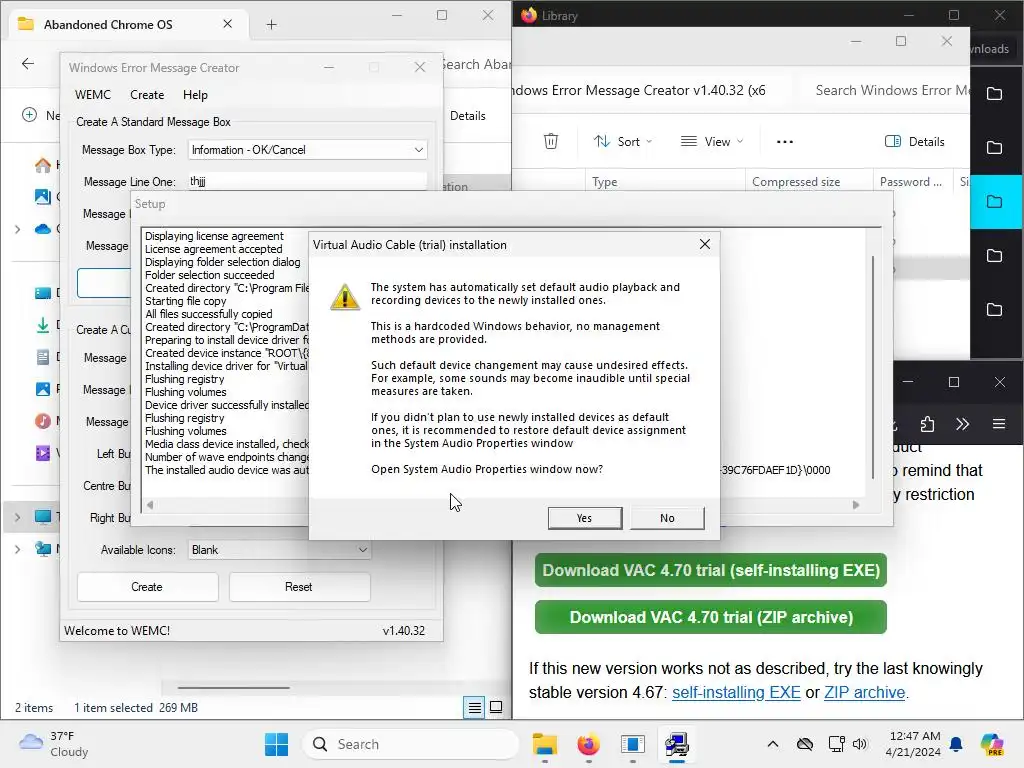Click the Music icon in navigation pane
1024x768 pixels.
click(x=42, y=421)
